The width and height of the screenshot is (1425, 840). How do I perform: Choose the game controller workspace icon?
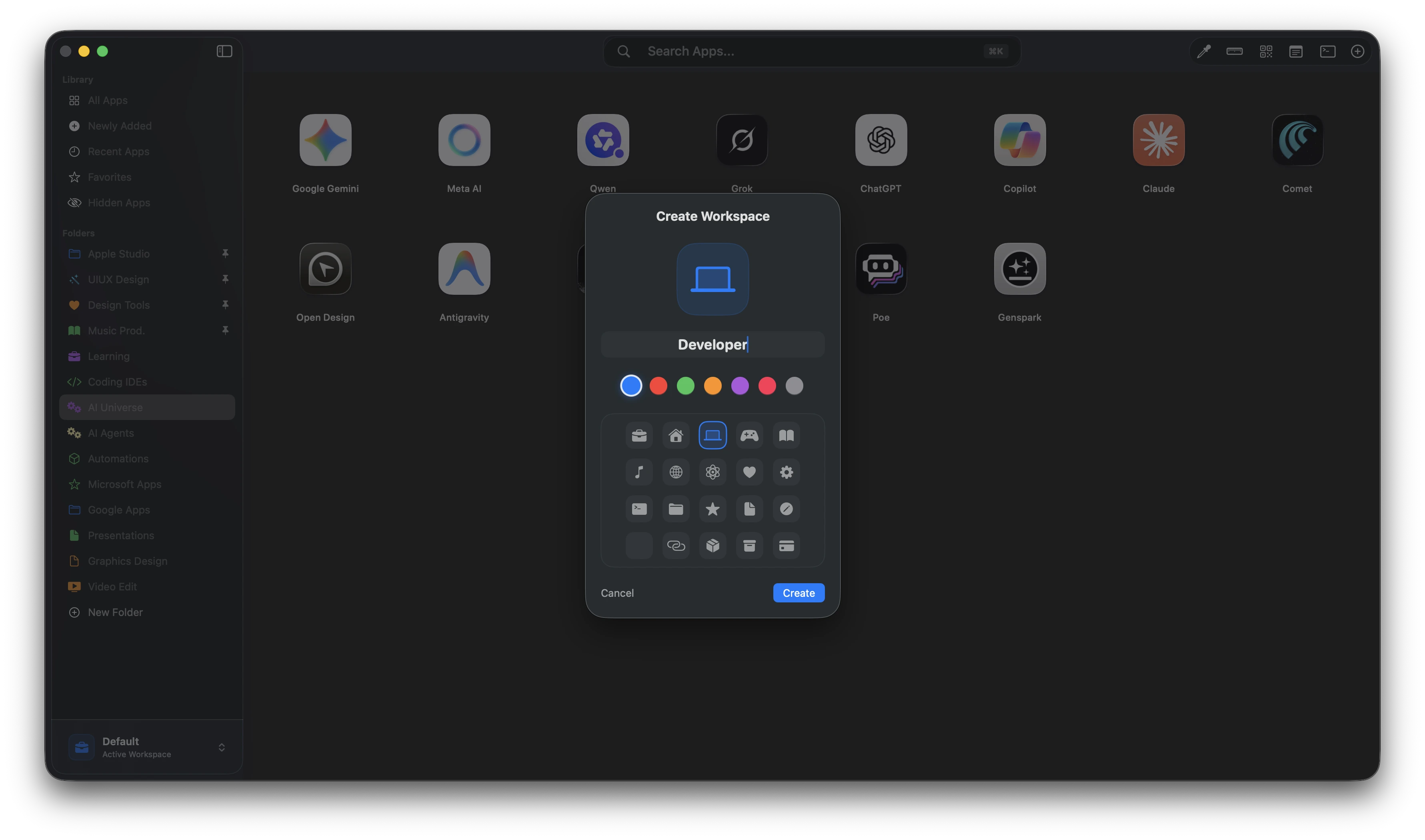tap(750, 435)
